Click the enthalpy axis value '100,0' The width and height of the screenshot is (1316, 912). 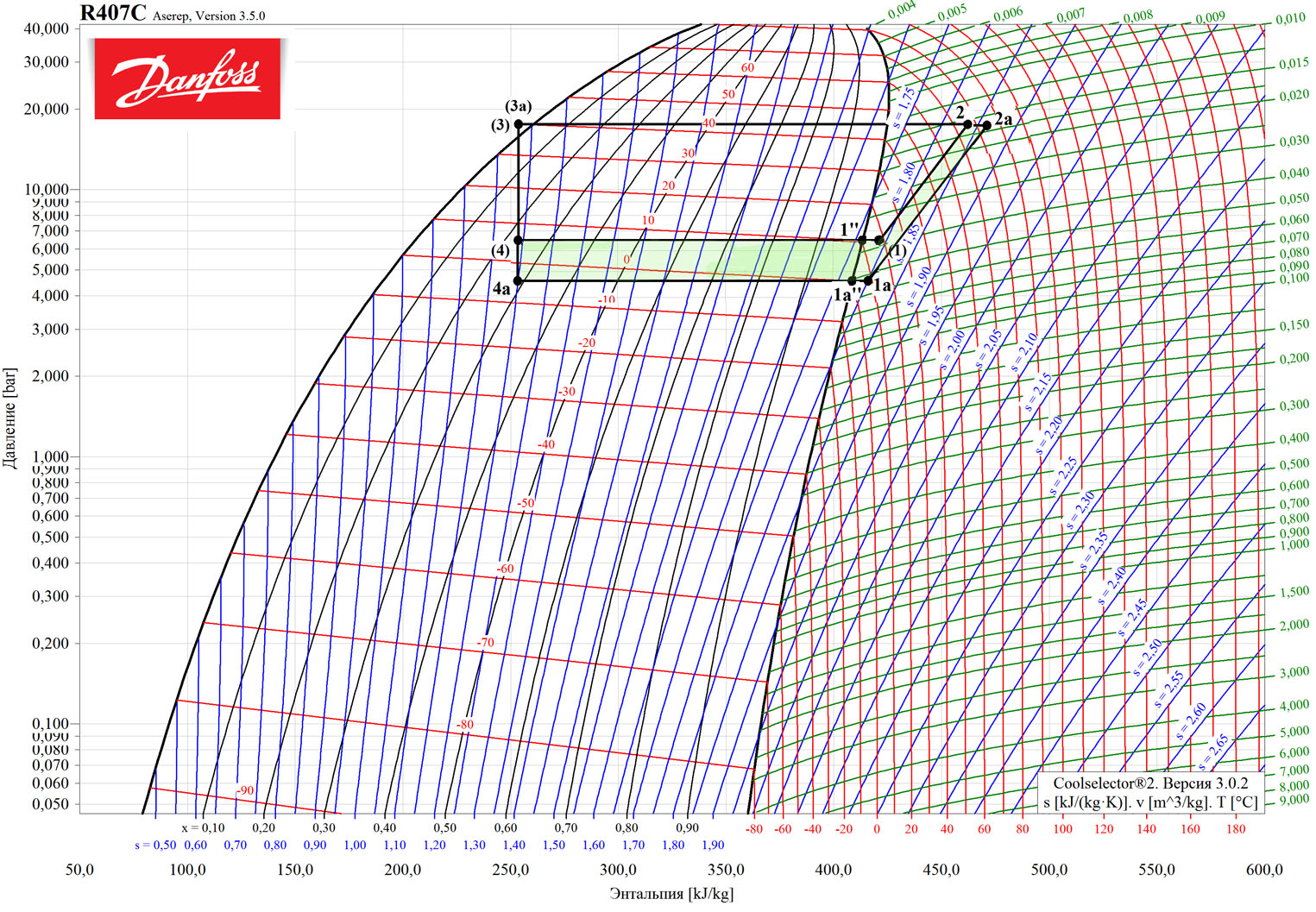(x=187, y=870)
